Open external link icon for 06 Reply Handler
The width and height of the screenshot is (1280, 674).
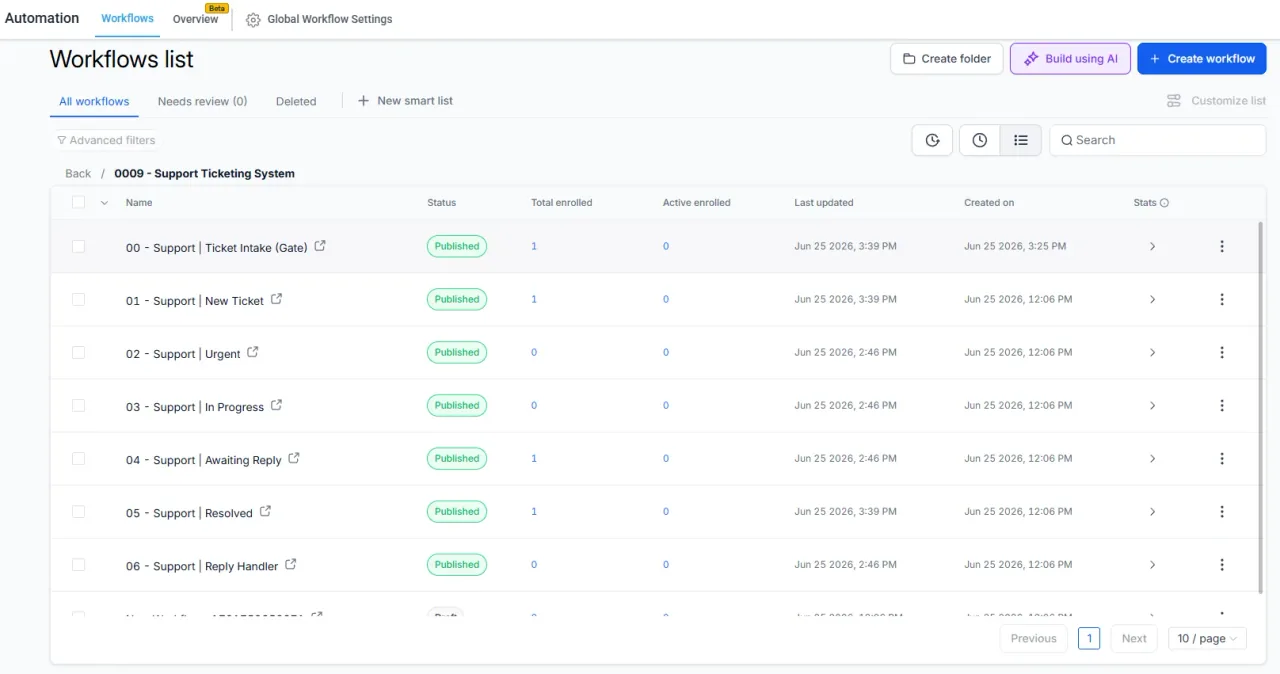291,564
